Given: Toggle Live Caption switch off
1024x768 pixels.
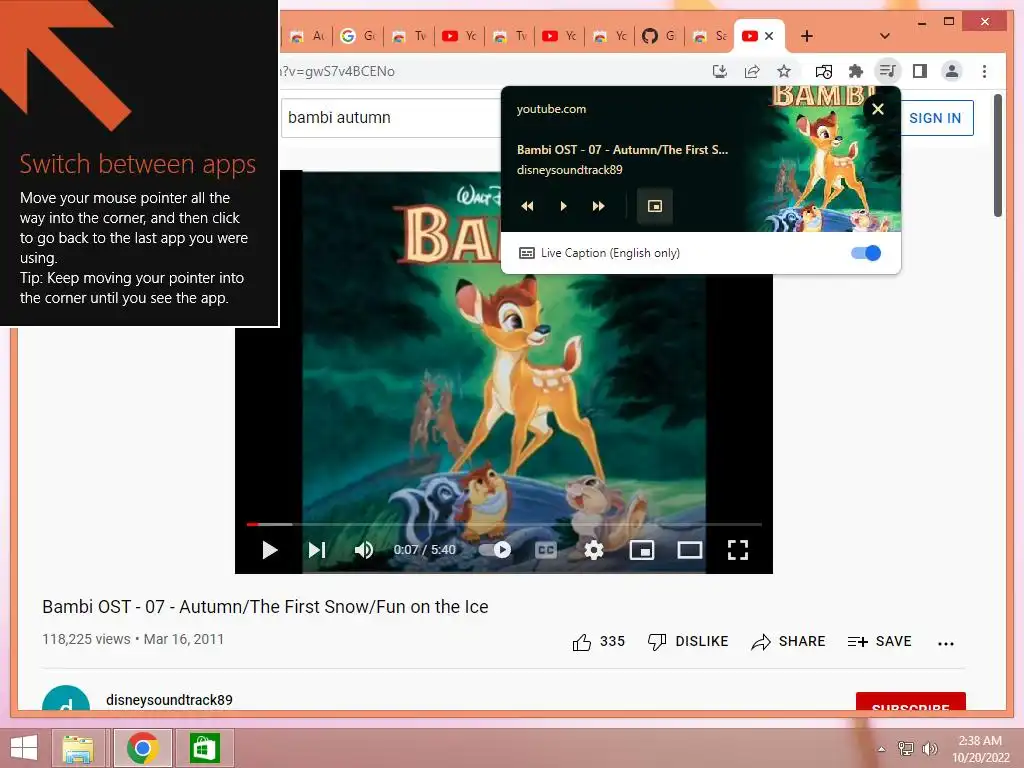Looking at the screenshot, I should pos(866,253).
